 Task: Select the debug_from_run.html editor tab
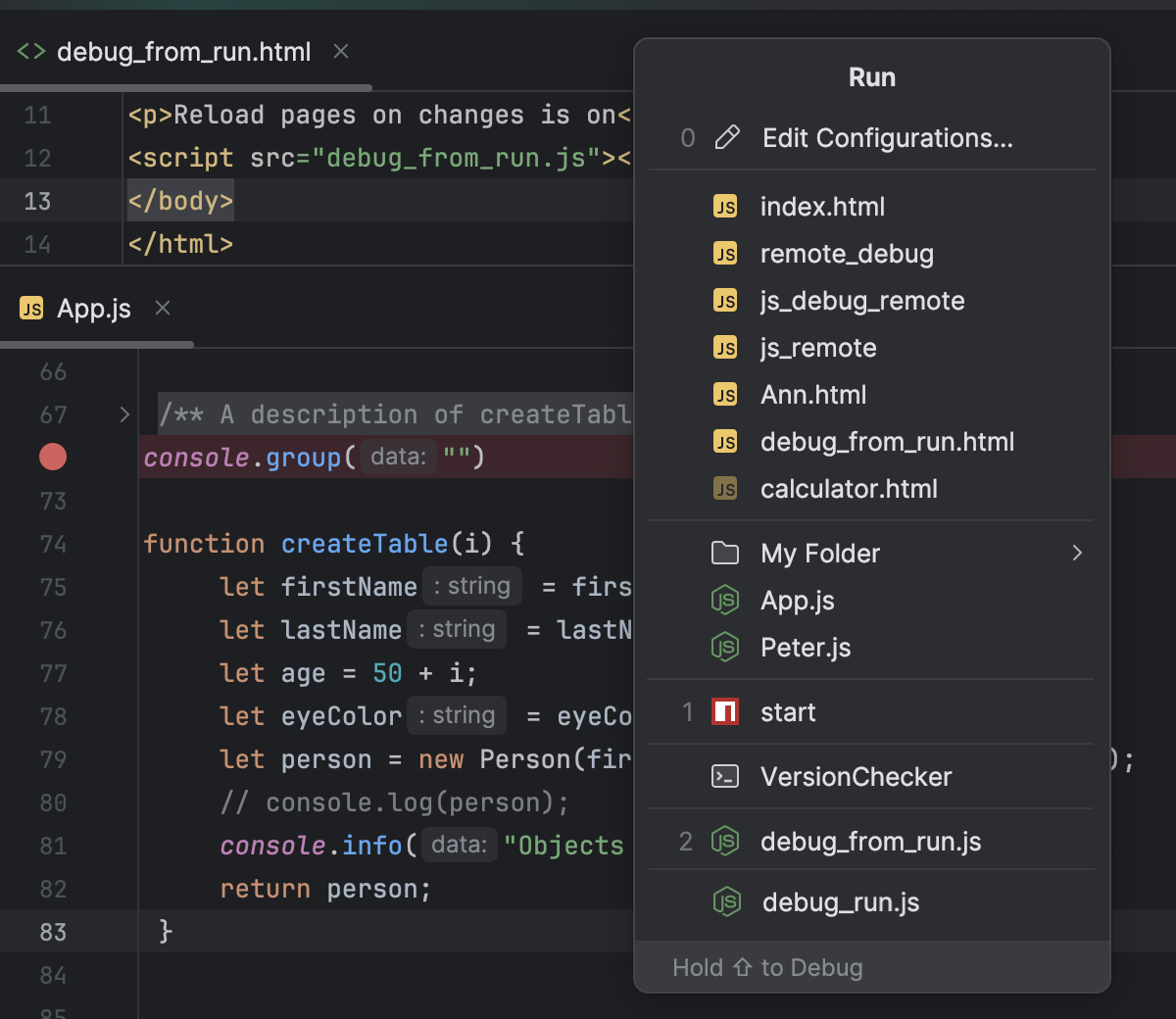[183, 52]
